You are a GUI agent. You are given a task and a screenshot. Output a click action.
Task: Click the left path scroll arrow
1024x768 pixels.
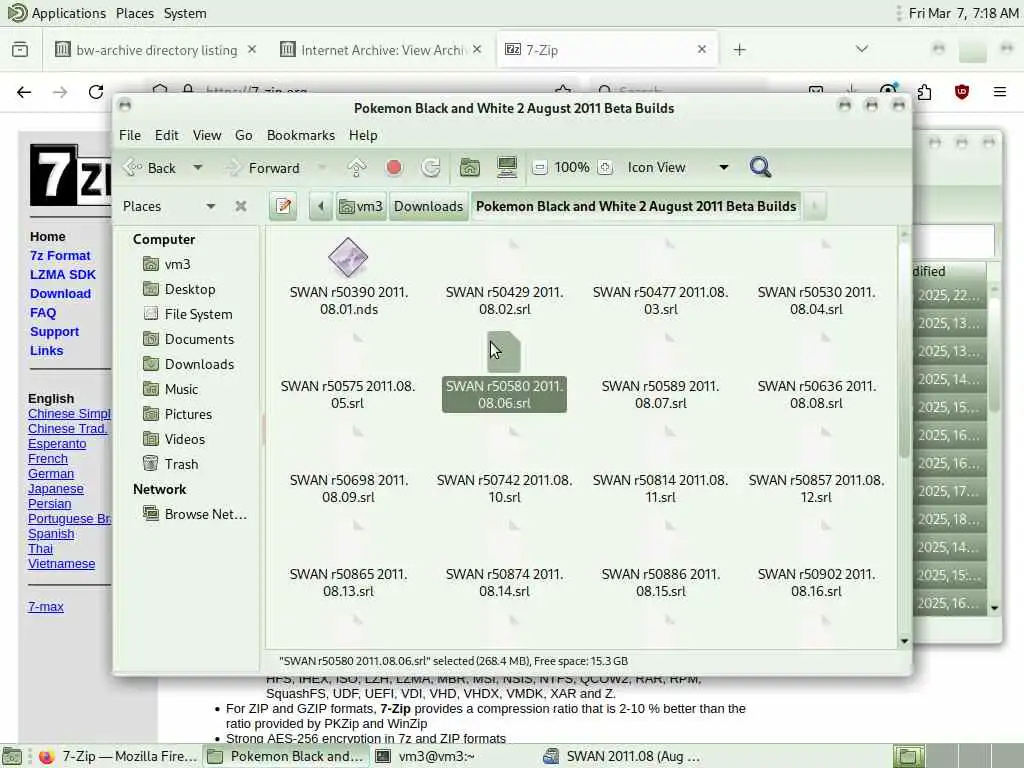click(321, 206)
